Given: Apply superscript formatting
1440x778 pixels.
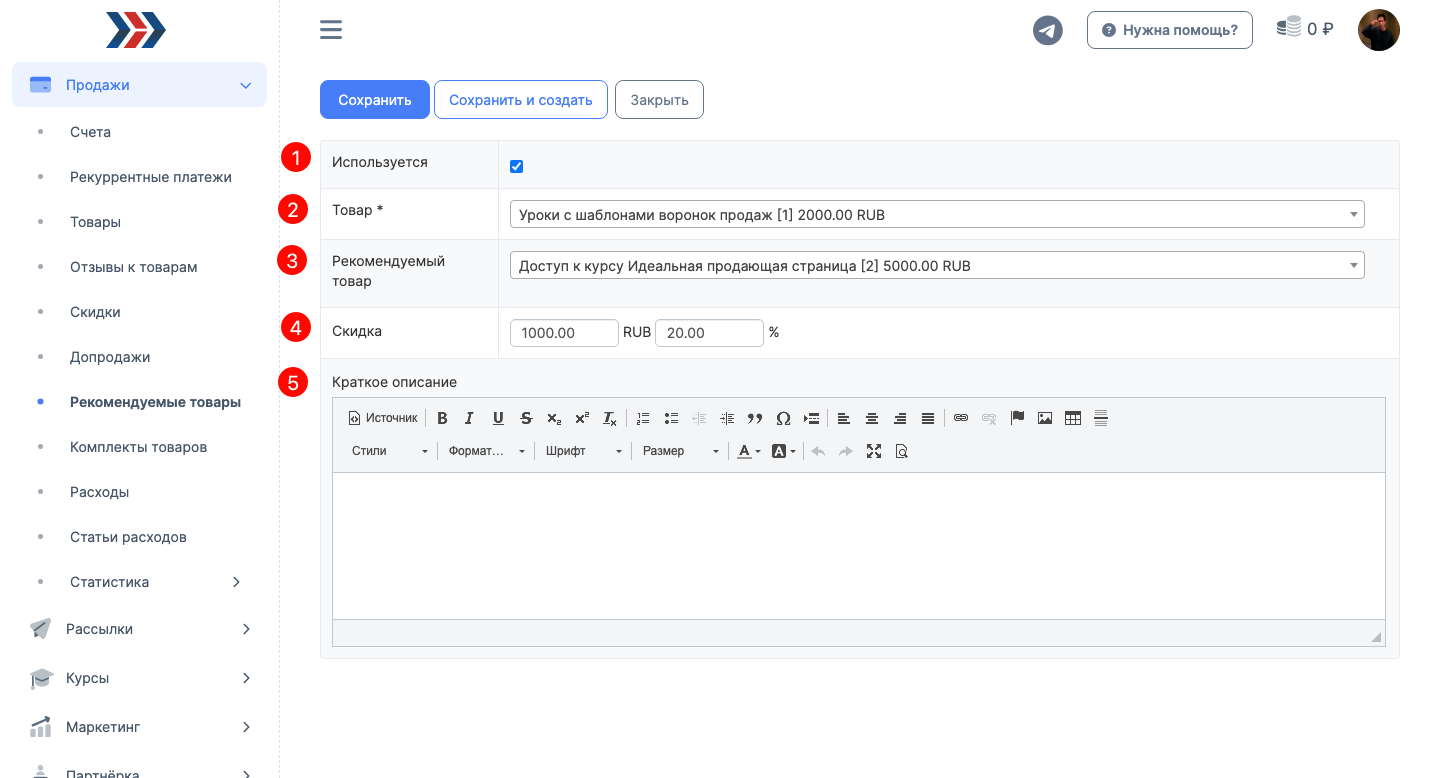Looking at the screenshot, I should tap(581, 418).
